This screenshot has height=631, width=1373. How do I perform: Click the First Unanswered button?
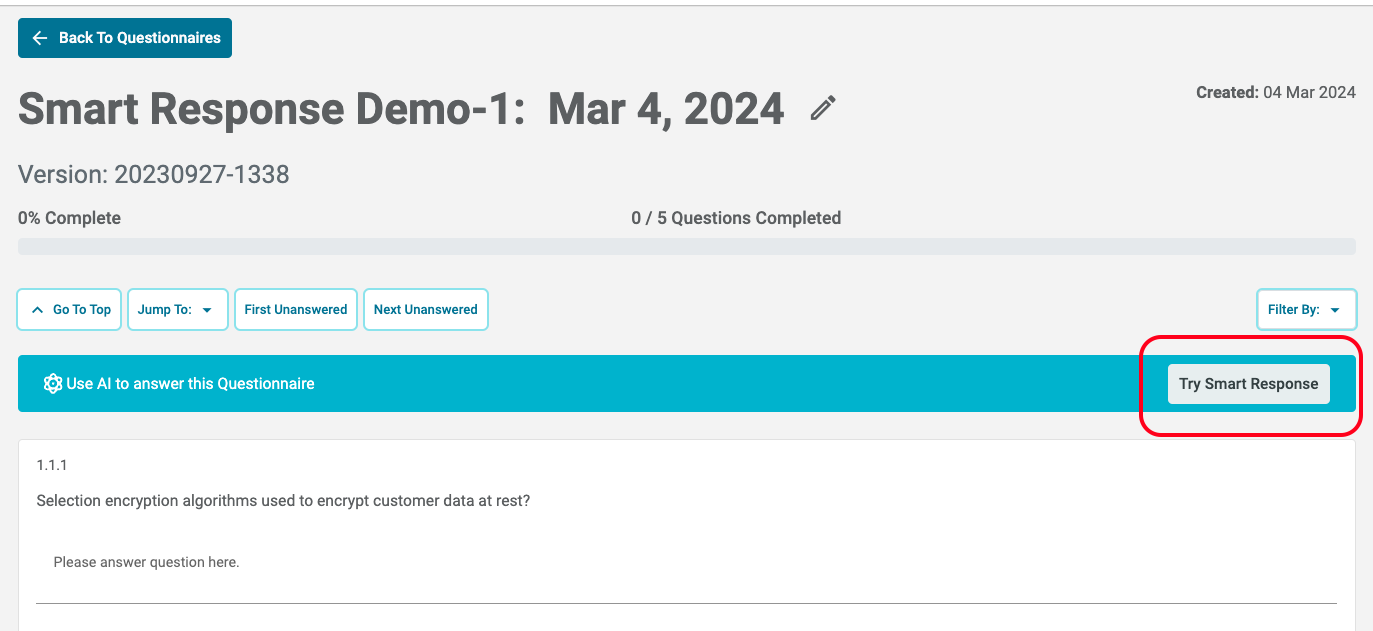pos(296,310)
